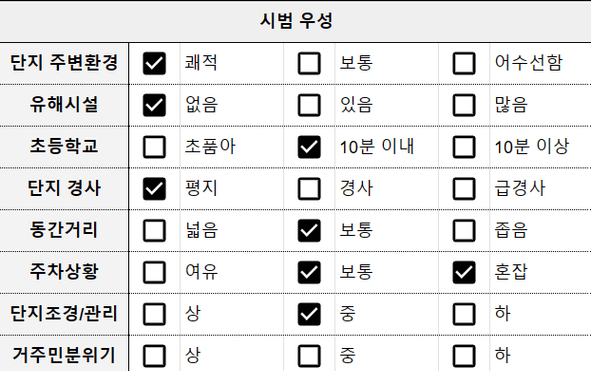Uncheck 10분 이내 for 초등학교

309,147
